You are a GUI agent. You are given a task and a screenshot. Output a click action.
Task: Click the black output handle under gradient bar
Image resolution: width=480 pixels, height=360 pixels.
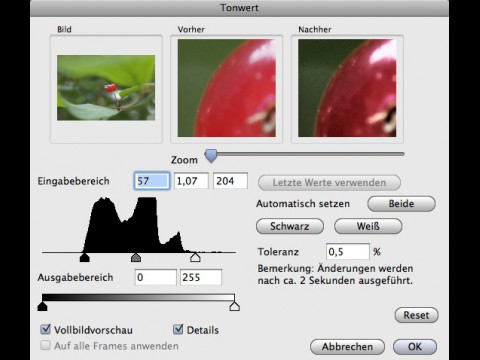pyautogui.click(x=42, y=307)
